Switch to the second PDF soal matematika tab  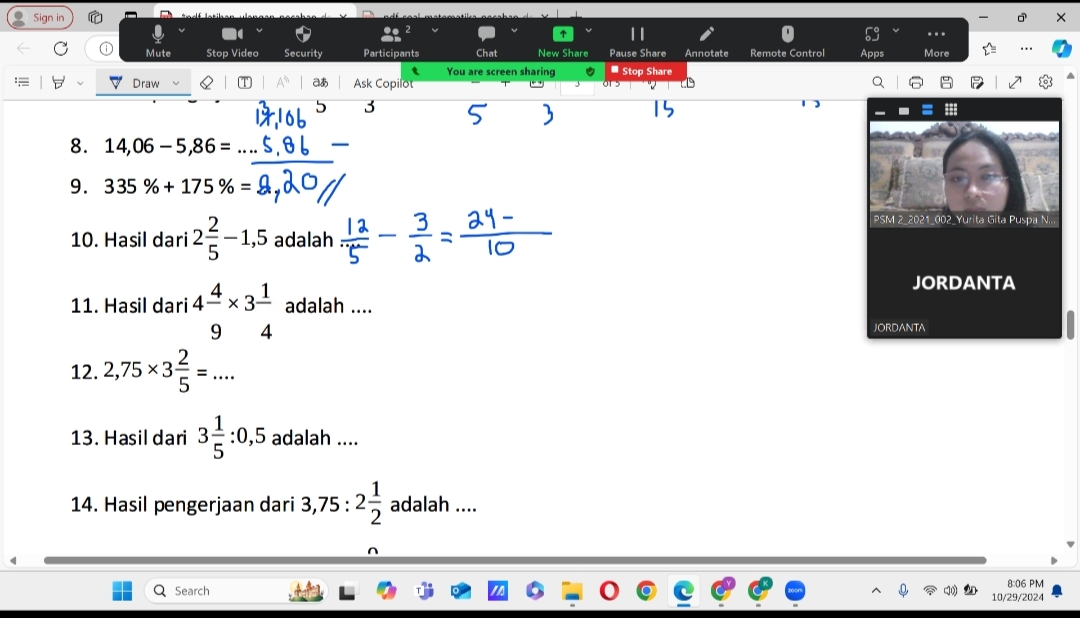[456, 15]
